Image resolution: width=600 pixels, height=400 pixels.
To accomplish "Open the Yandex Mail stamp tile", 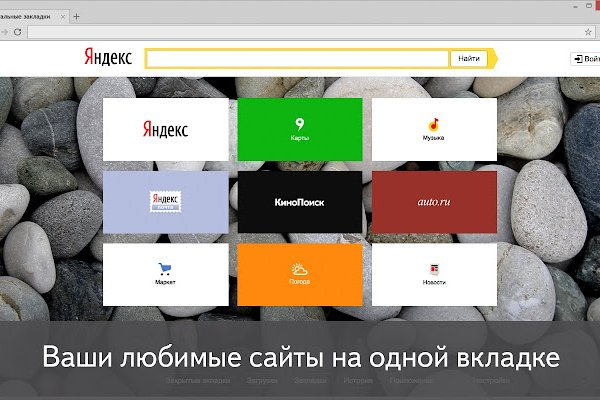I will (x=165, y=201).
